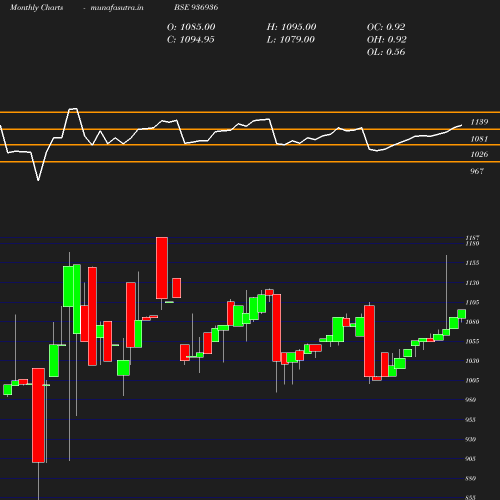This screenshot has height=500, width=500.
Task: Click the price axis label "1080"
Action: [x=472, y=322]
